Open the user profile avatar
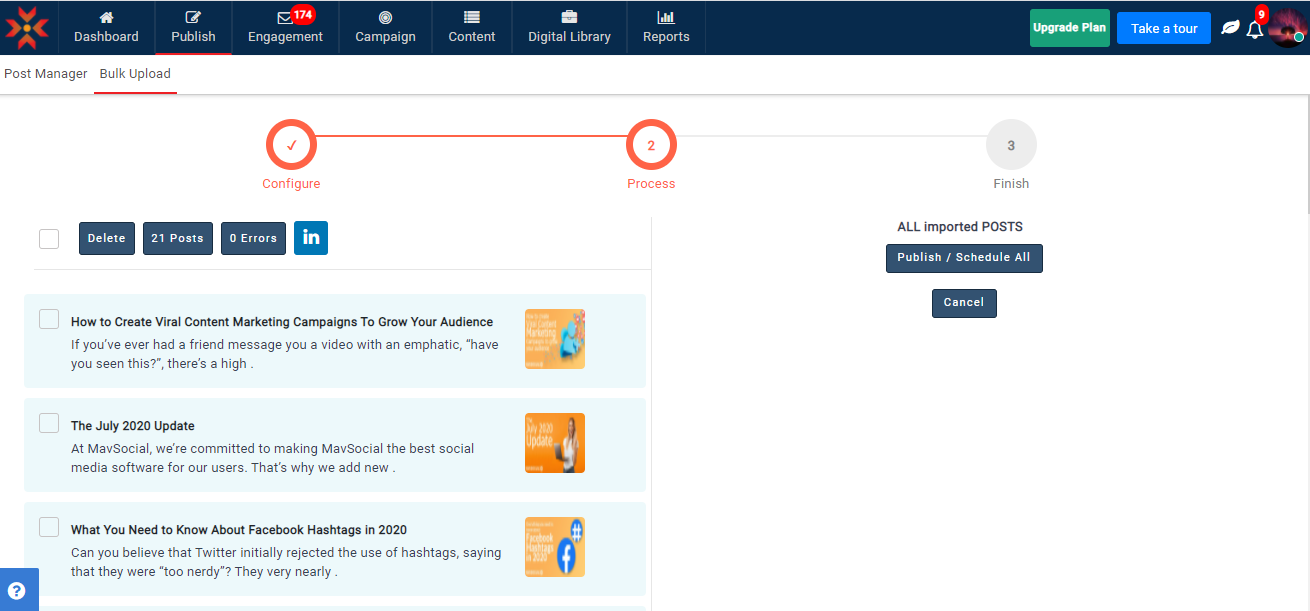Viewport: 1310px width, 611px height. tap(1286, 28)
